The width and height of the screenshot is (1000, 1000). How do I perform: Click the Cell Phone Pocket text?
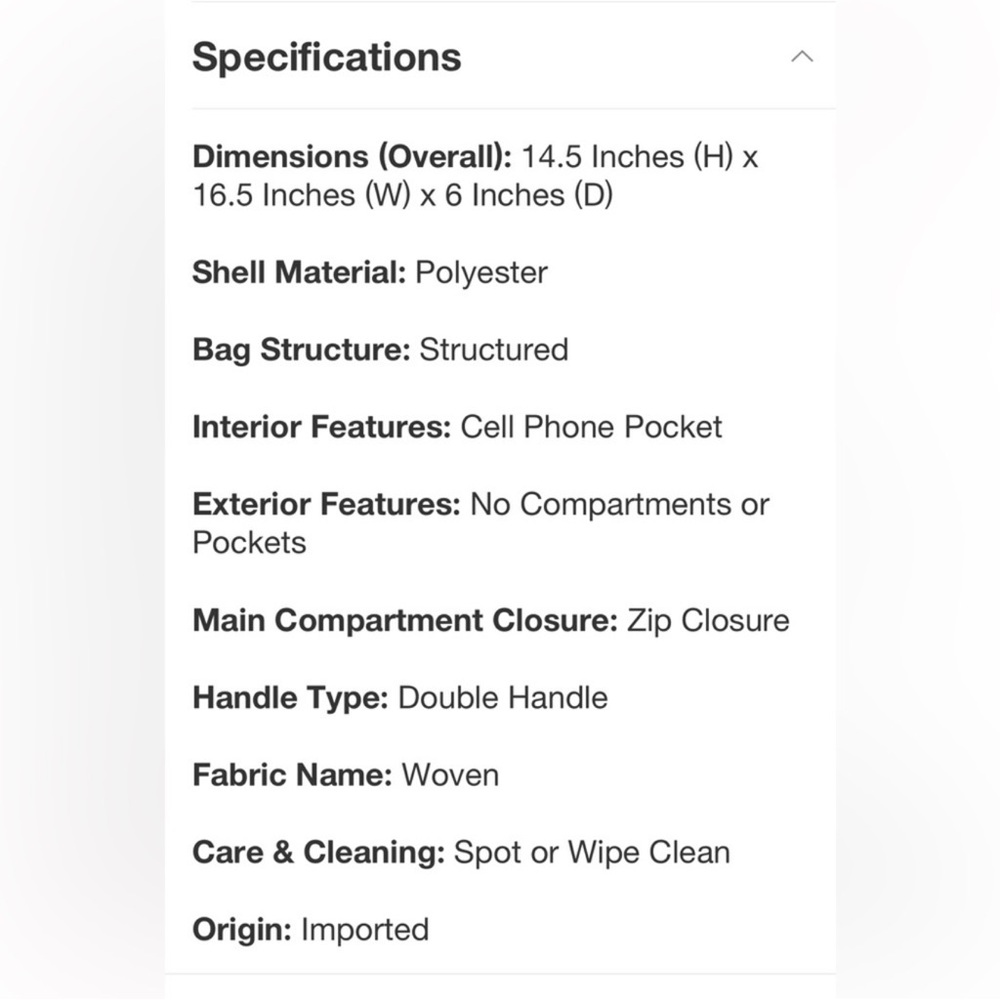click(591, 427)
